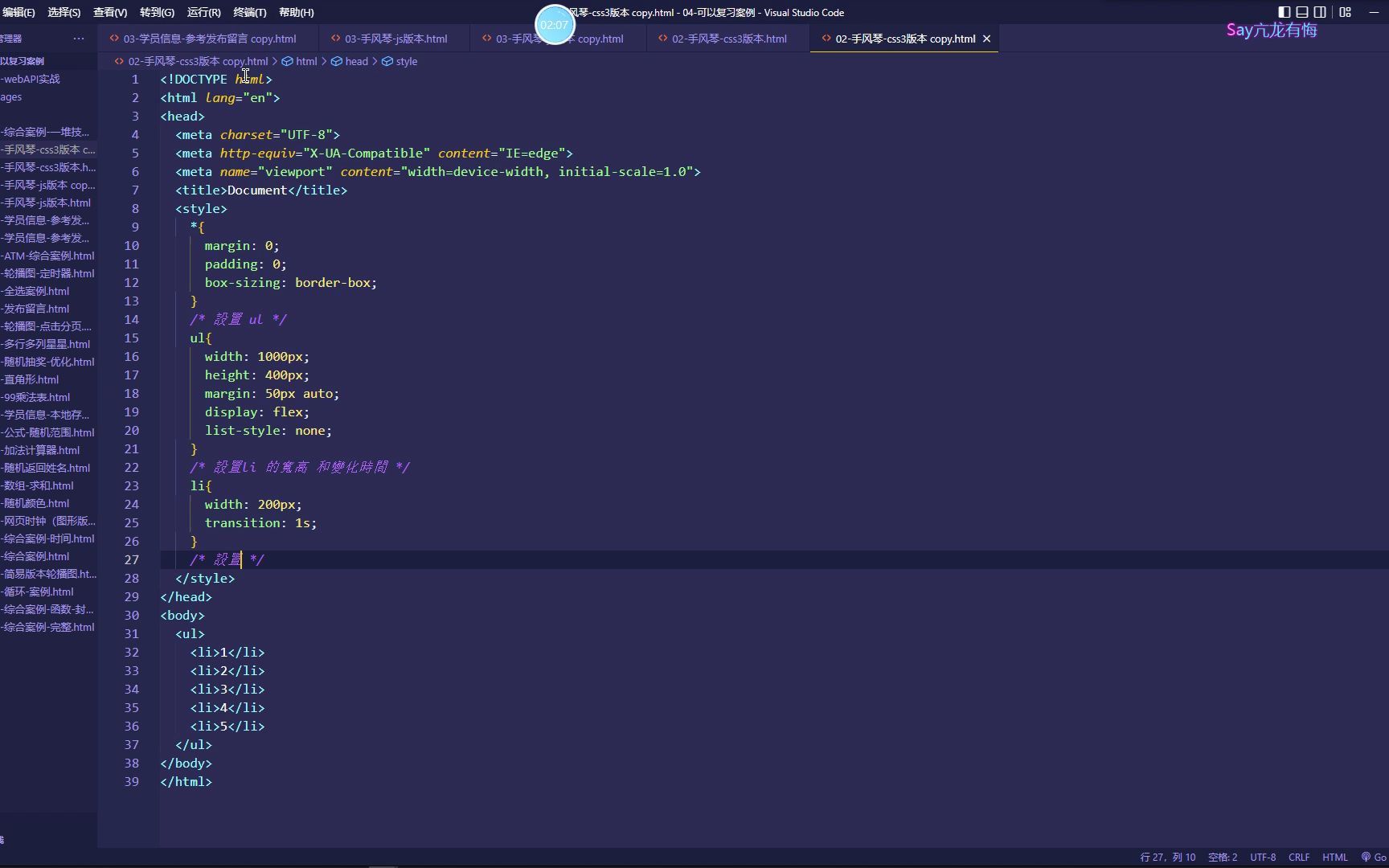Open 随机返回姓名.html in the explorer
This screenshot has height=868, width=1389.
click(x=48, y=468)
